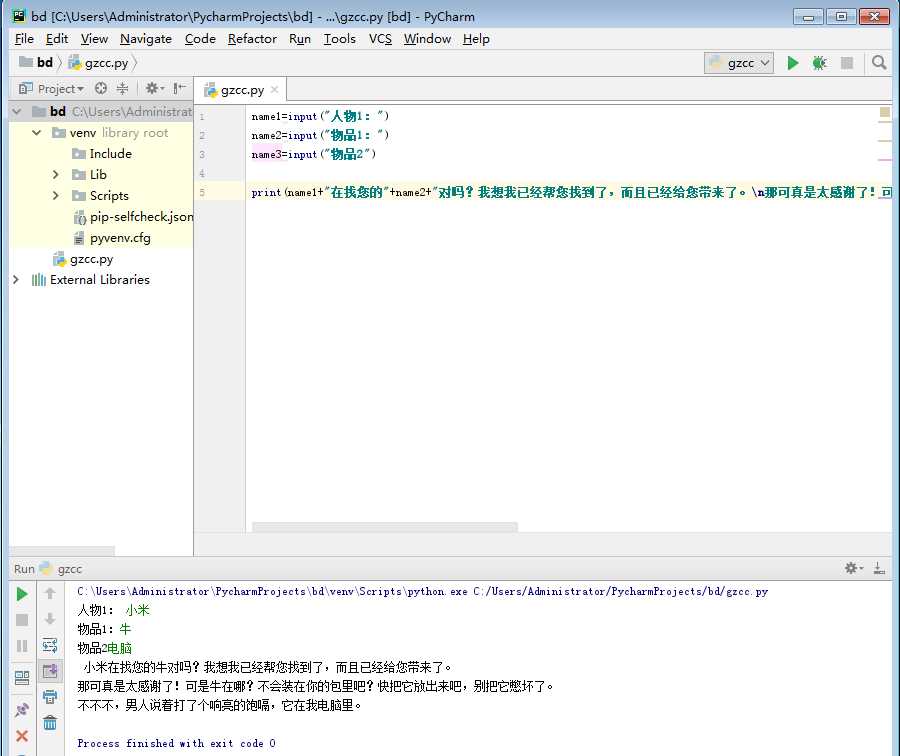Collapse the bd project root

click(17, 111)
